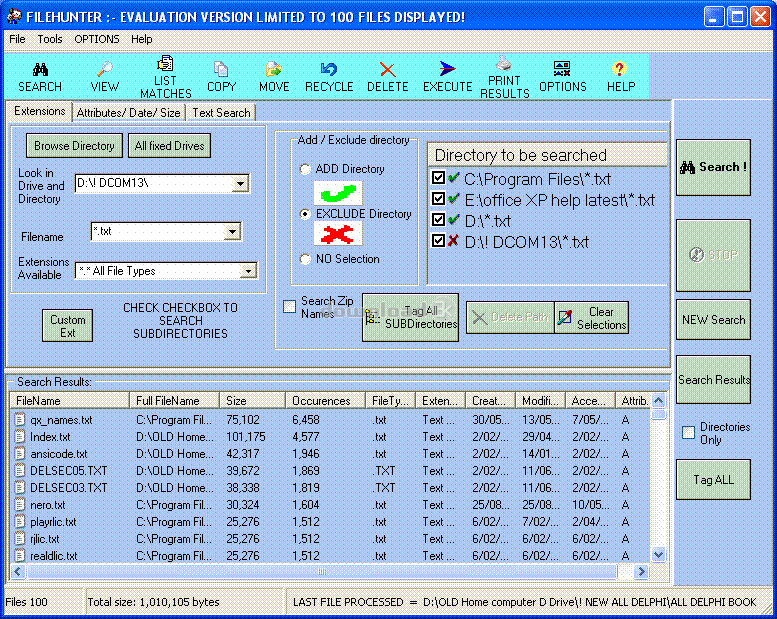Expand the Filename dropdown list
The height and width of the screenshot is (619, 777).
[x=232, y=231]
